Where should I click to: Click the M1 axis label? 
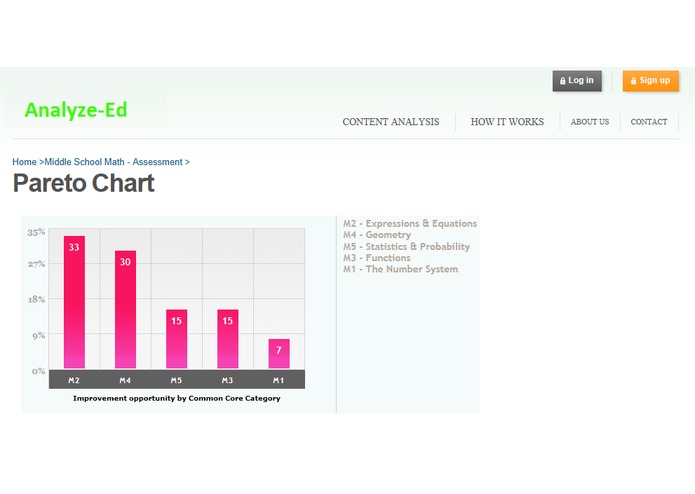click(x=278, y=380)
